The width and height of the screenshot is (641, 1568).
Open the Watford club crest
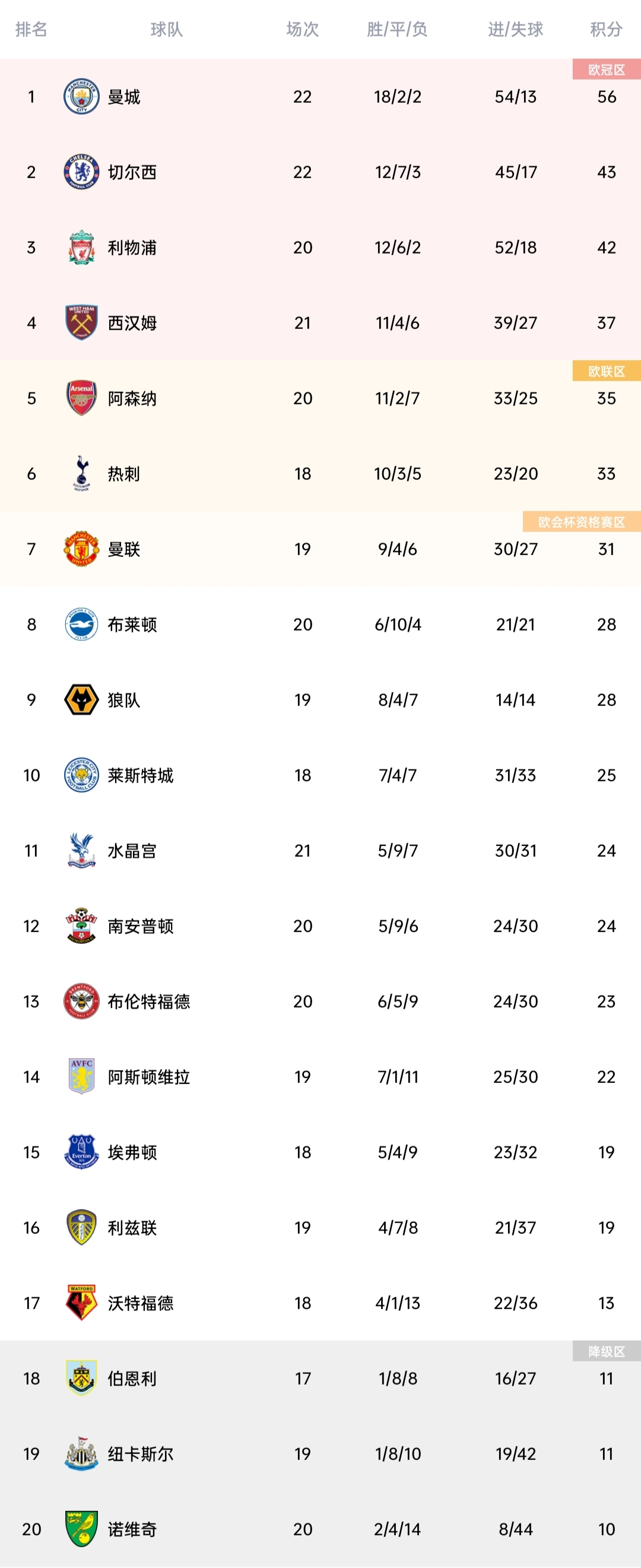(81, 1303)
